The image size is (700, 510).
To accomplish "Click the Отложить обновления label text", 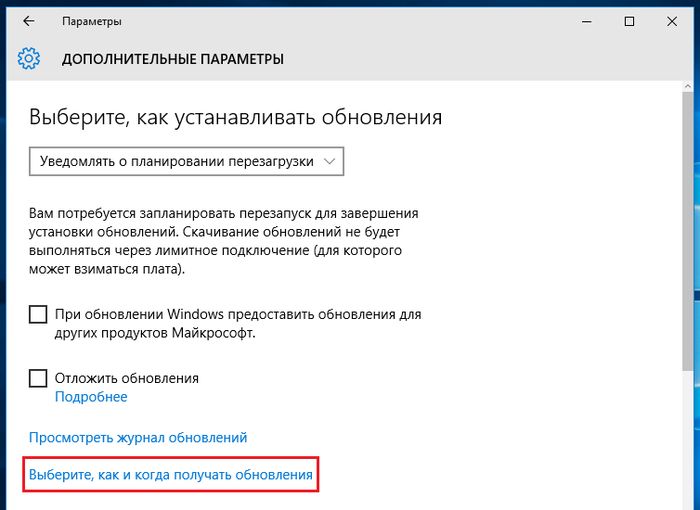I will [127, 378].
